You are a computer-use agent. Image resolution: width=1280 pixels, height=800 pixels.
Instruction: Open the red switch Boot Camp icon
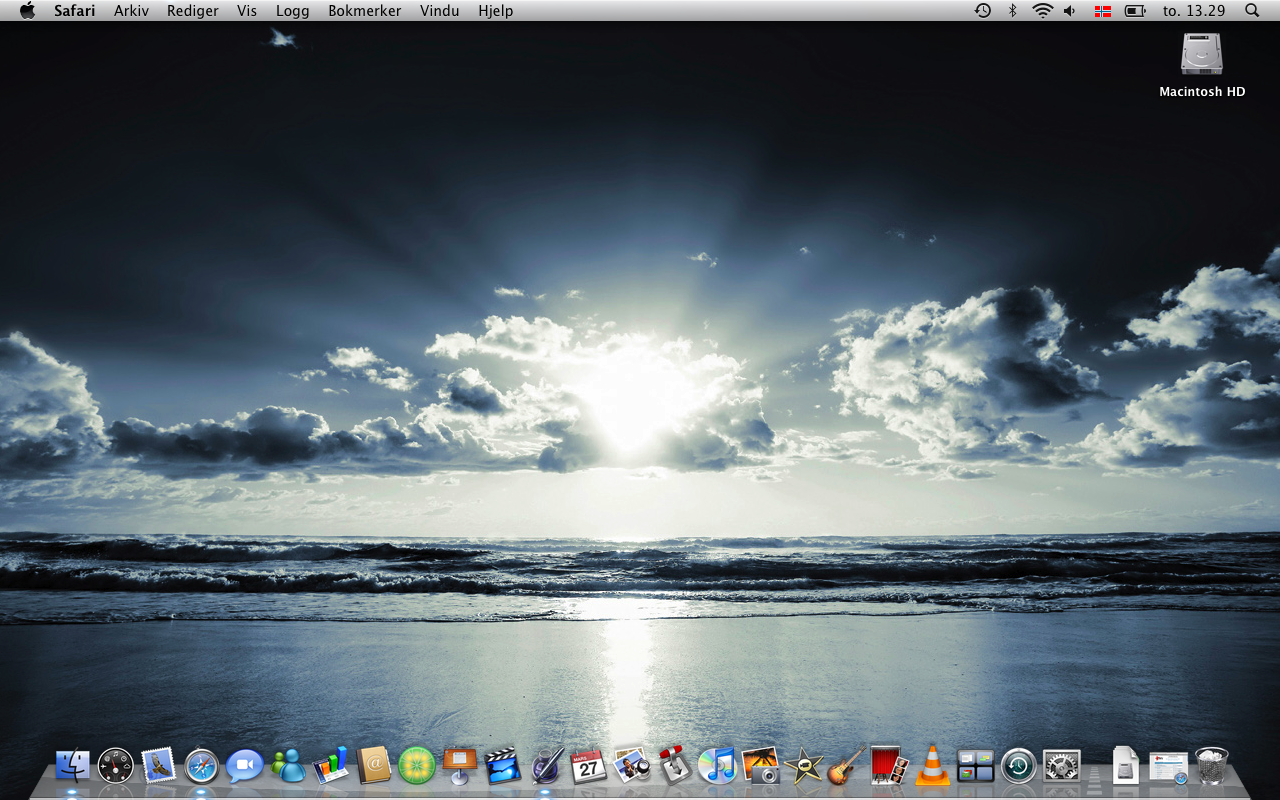675,765
